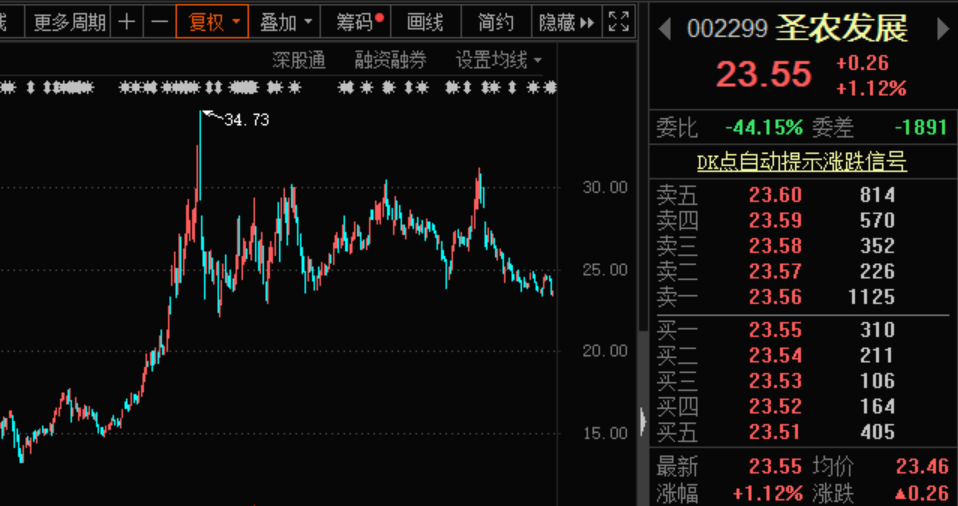The height and width of the screenshot is (506, 958).
Task: Click 卖一 volume 1125
Action: pyautogui.click(x=871, y=296)
